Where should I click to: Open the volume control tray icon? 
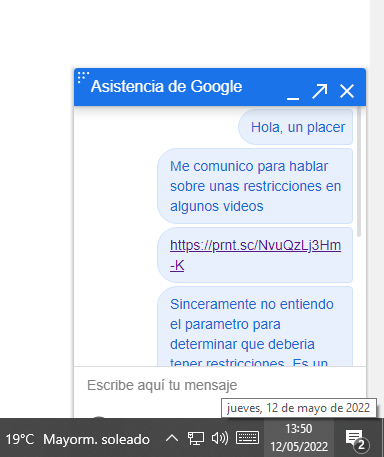pos(220,438)
